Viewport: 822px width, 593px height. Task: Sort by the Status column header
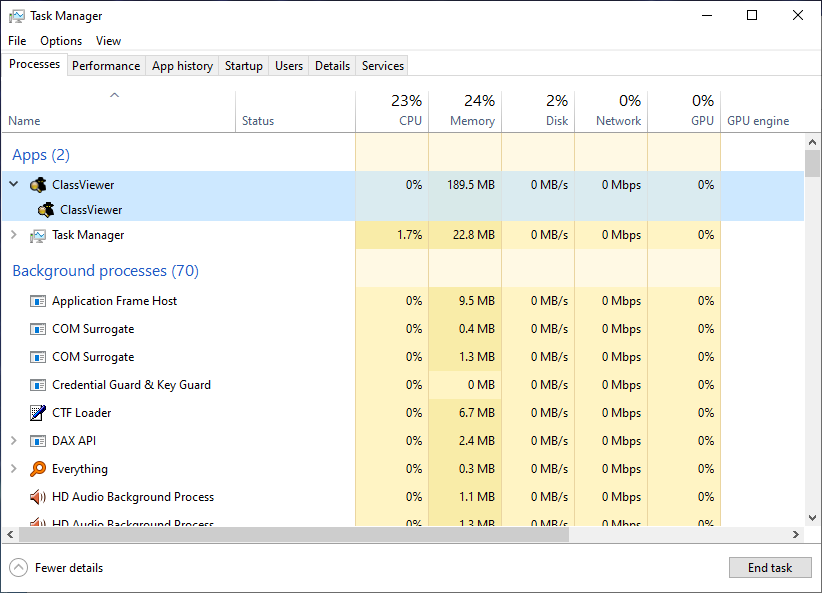(x=295, y=112)
